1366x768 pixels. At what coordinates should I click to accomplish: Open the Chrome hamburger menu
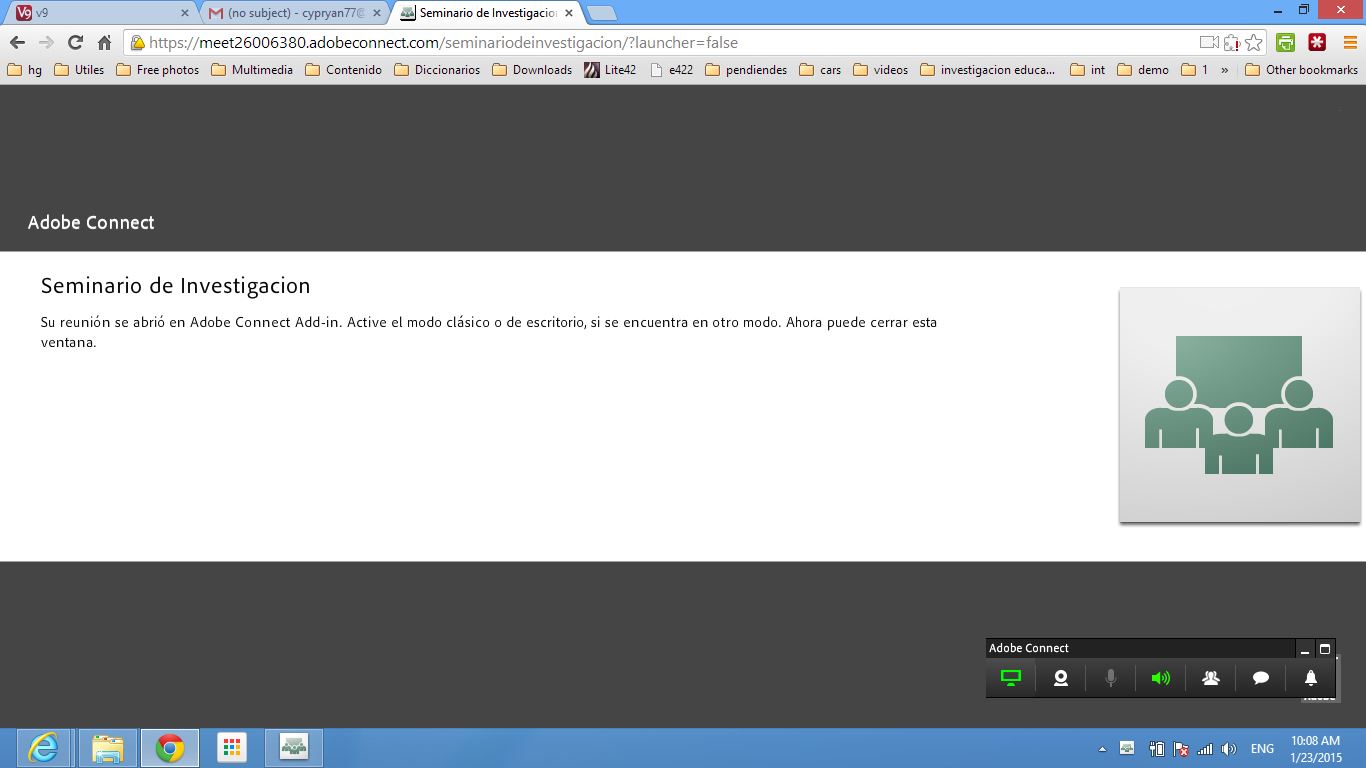(x=1350, y=42)
